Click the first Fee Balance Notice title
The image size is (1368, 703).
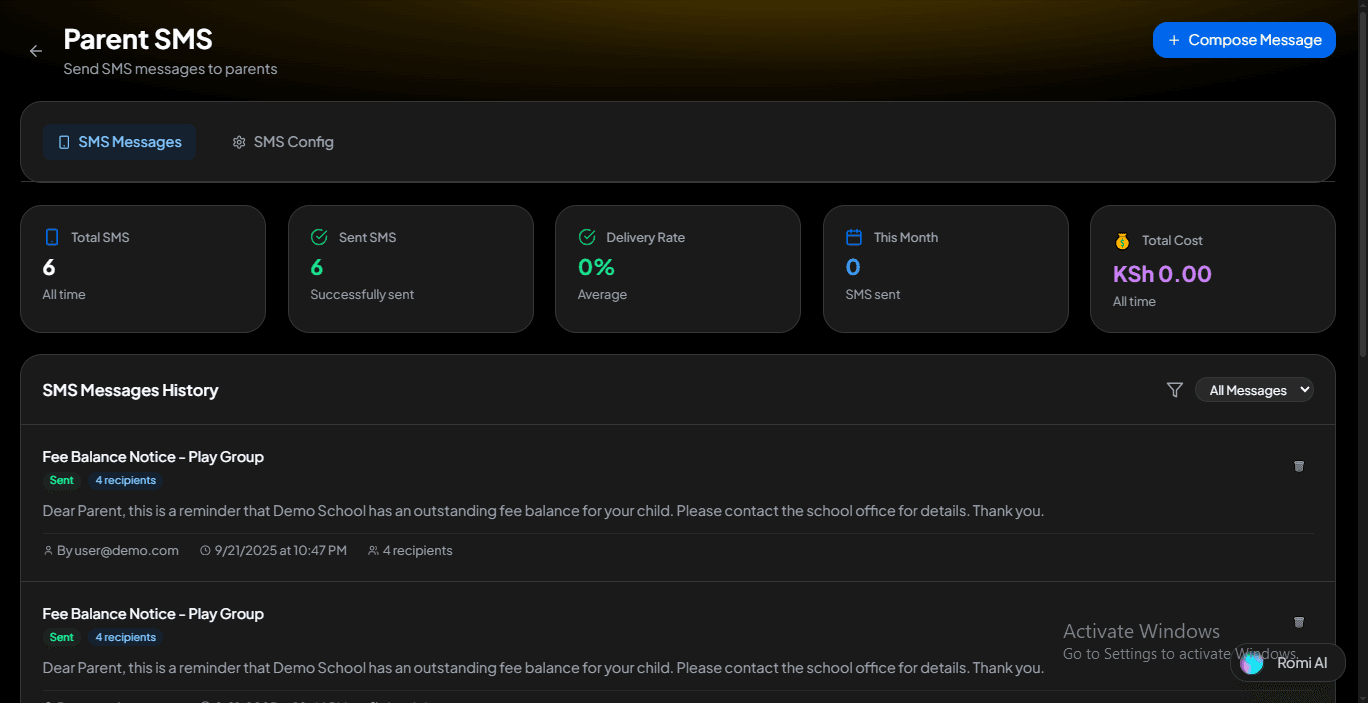[x=153, y=457]
